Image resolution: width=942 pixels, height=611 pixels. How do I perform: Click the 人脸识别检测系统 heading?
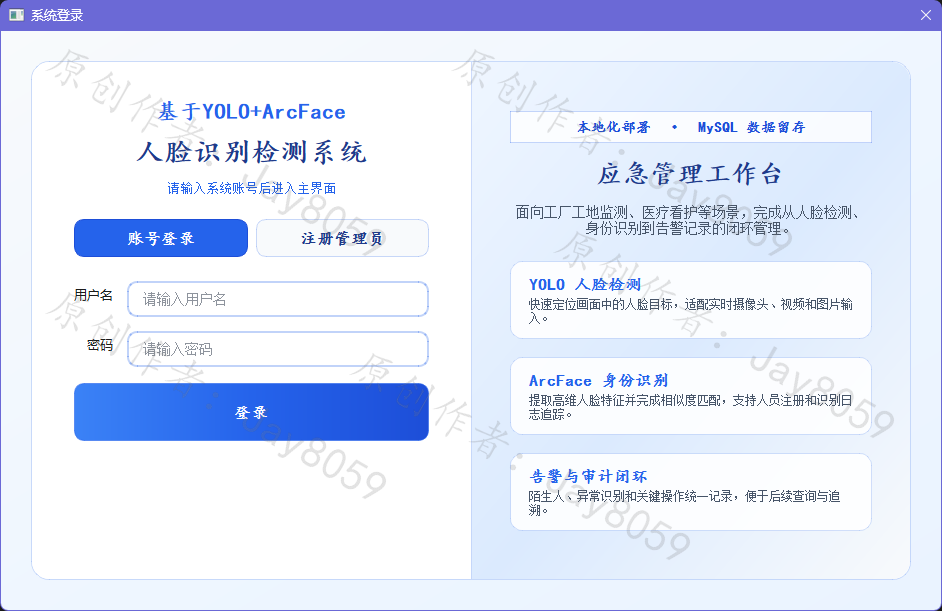tap(251, 152)
